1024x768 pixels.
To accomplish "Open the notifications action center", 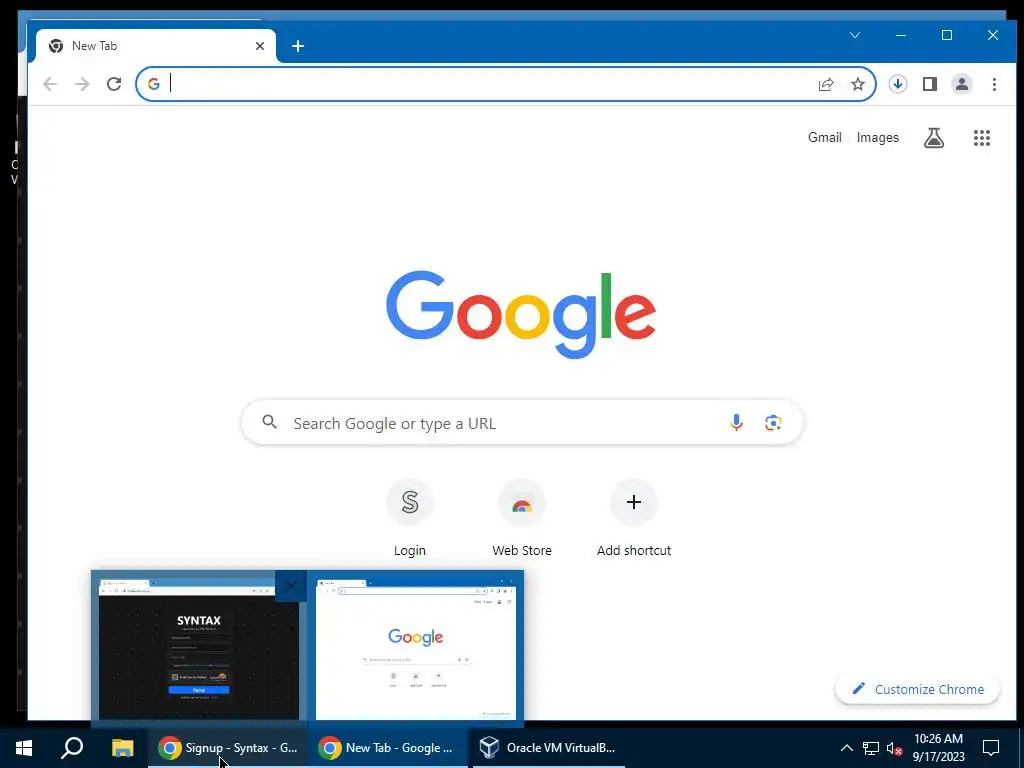I will [x=991, y=748].
